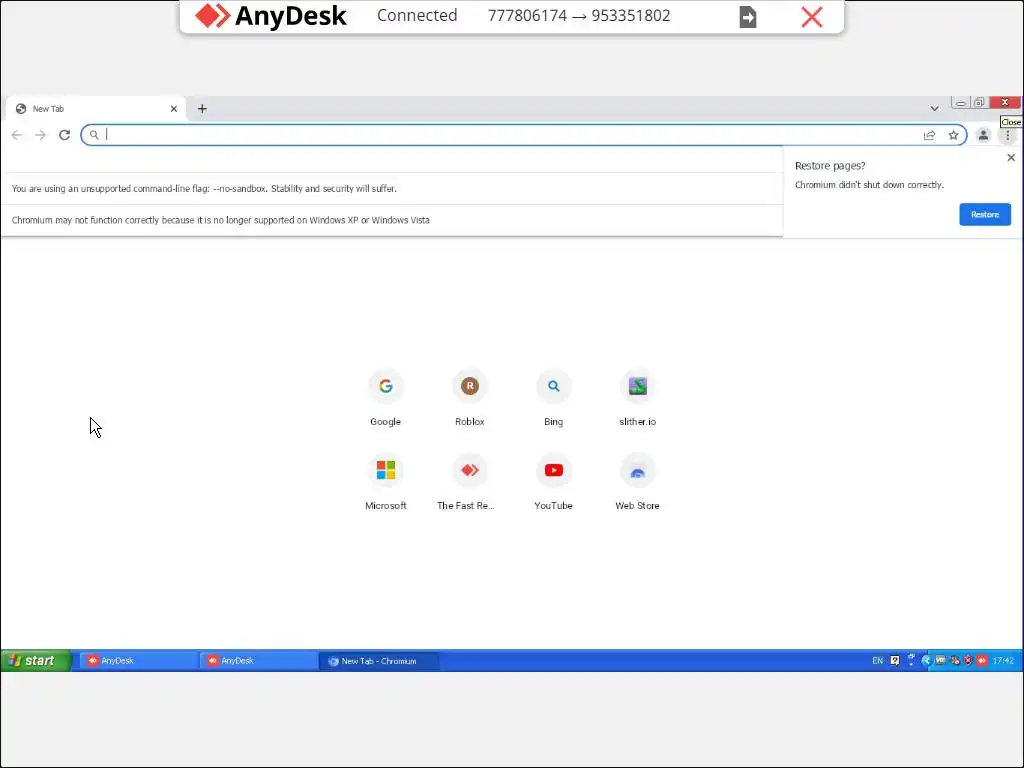The height and width of the screenshot is (768, 1024).
Task: Open The Fast Re... AnyDesk shortcut tile
Action: [470, 482]
